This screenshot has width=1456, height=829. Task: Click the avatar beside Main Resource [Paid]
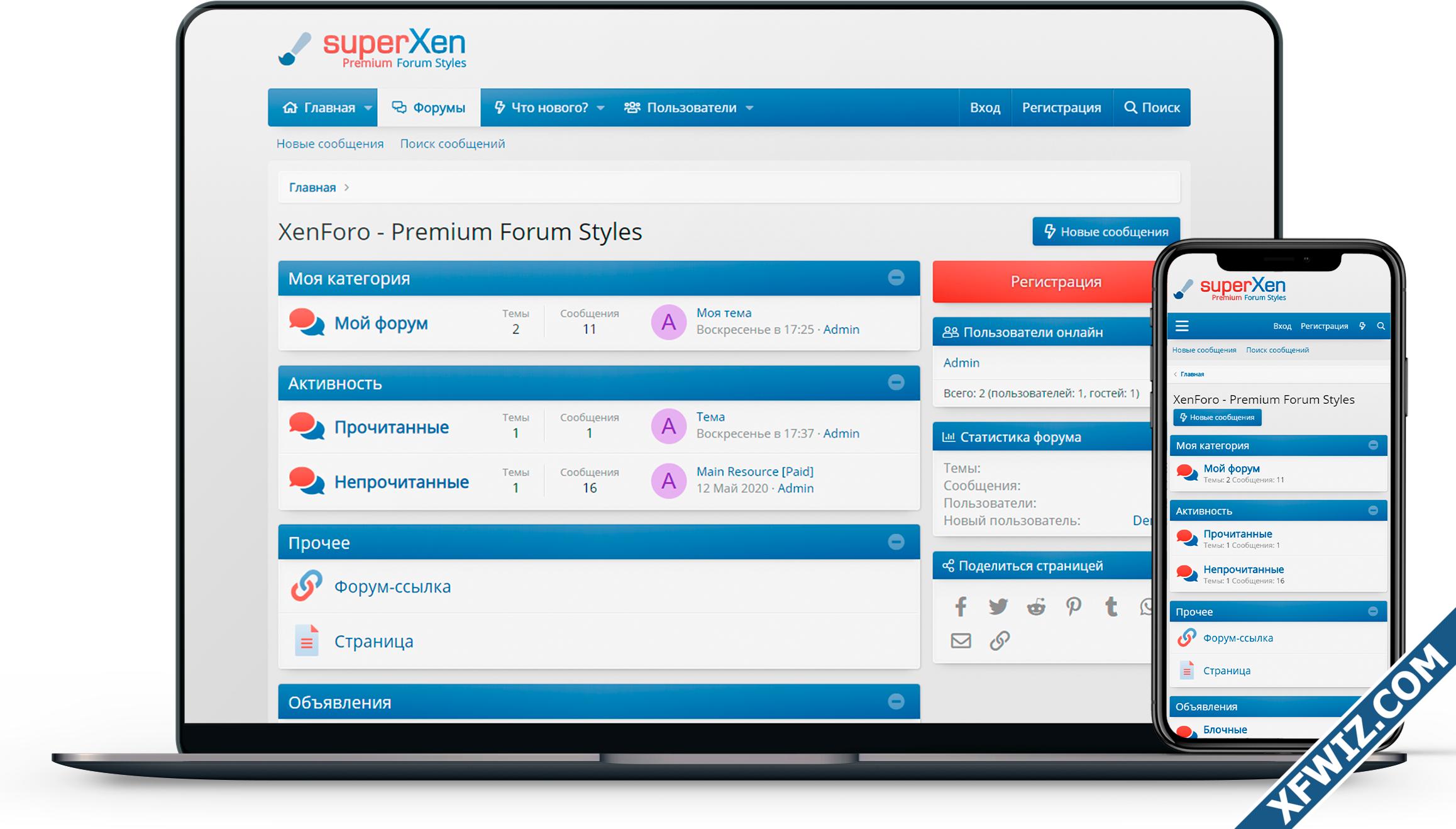668,481
